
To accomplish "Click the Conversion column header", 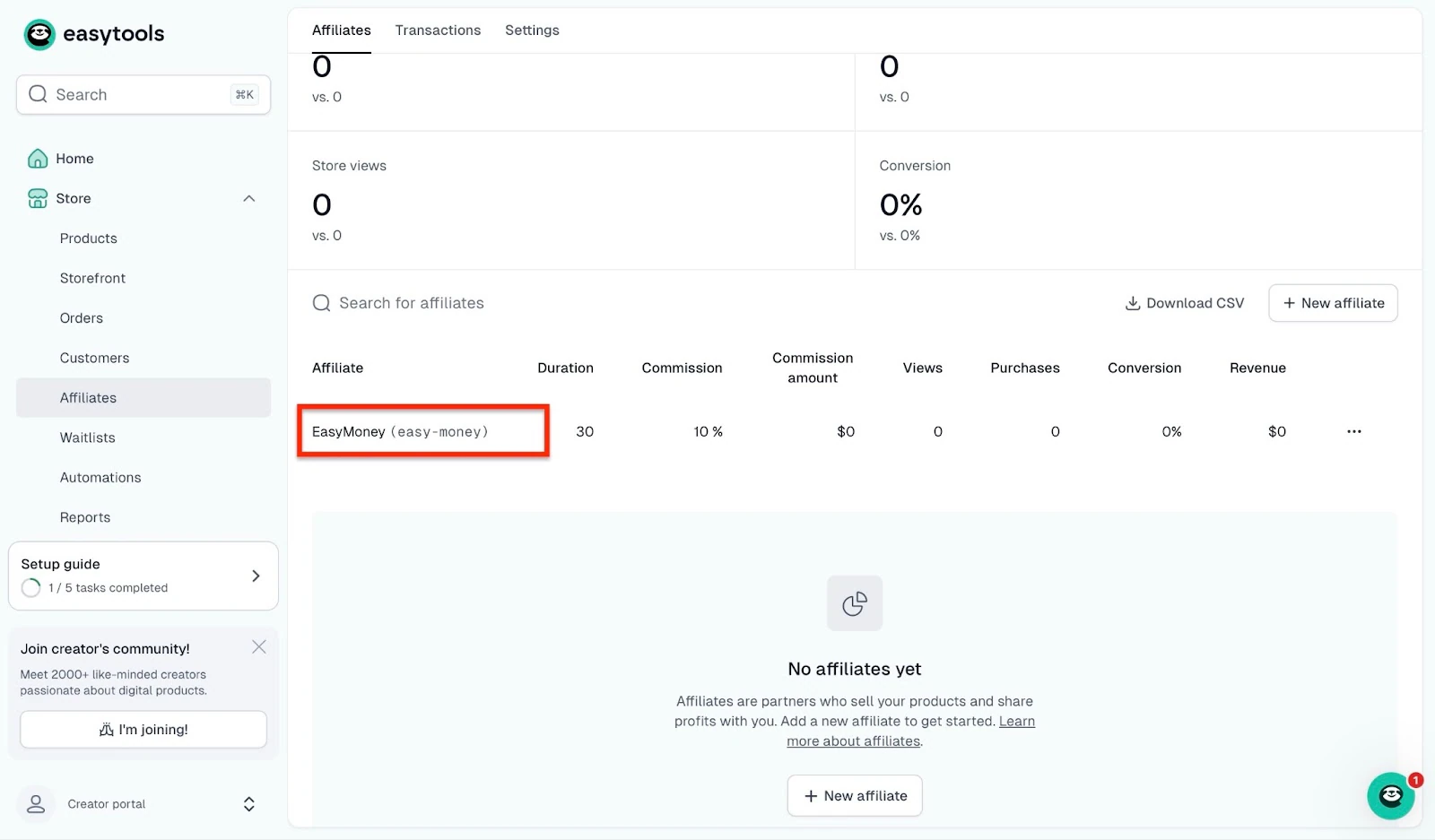I will tap(1144, 368).
